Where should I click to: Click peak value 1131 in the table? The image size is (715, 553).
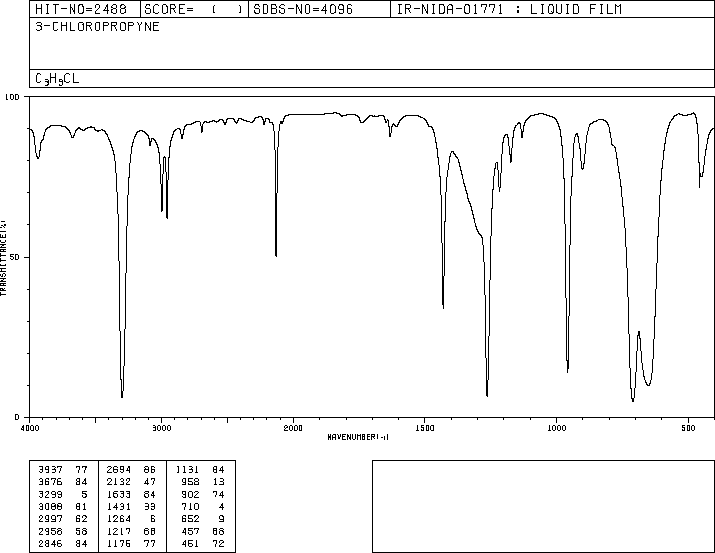click(x=187, y=470)
